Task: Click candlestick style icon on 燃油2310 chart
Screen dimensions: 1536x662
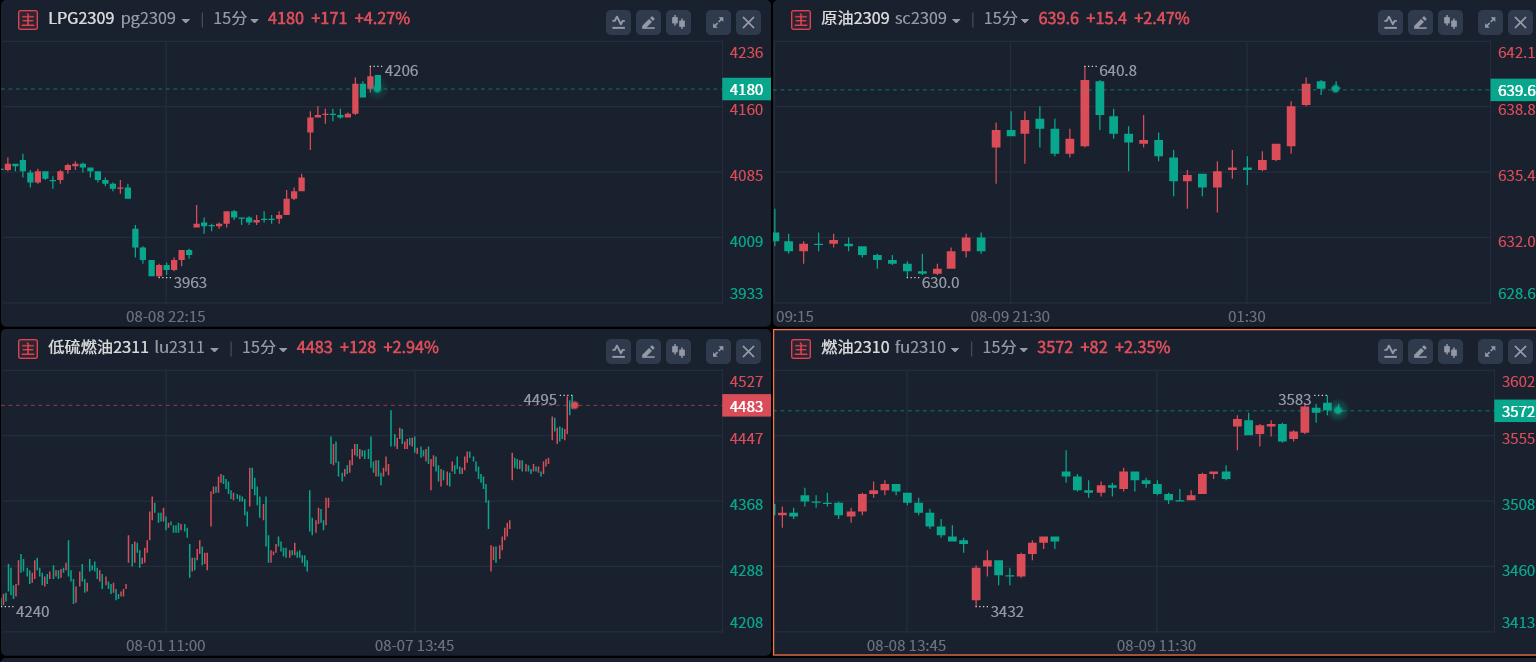Action: pos(1451,350)
